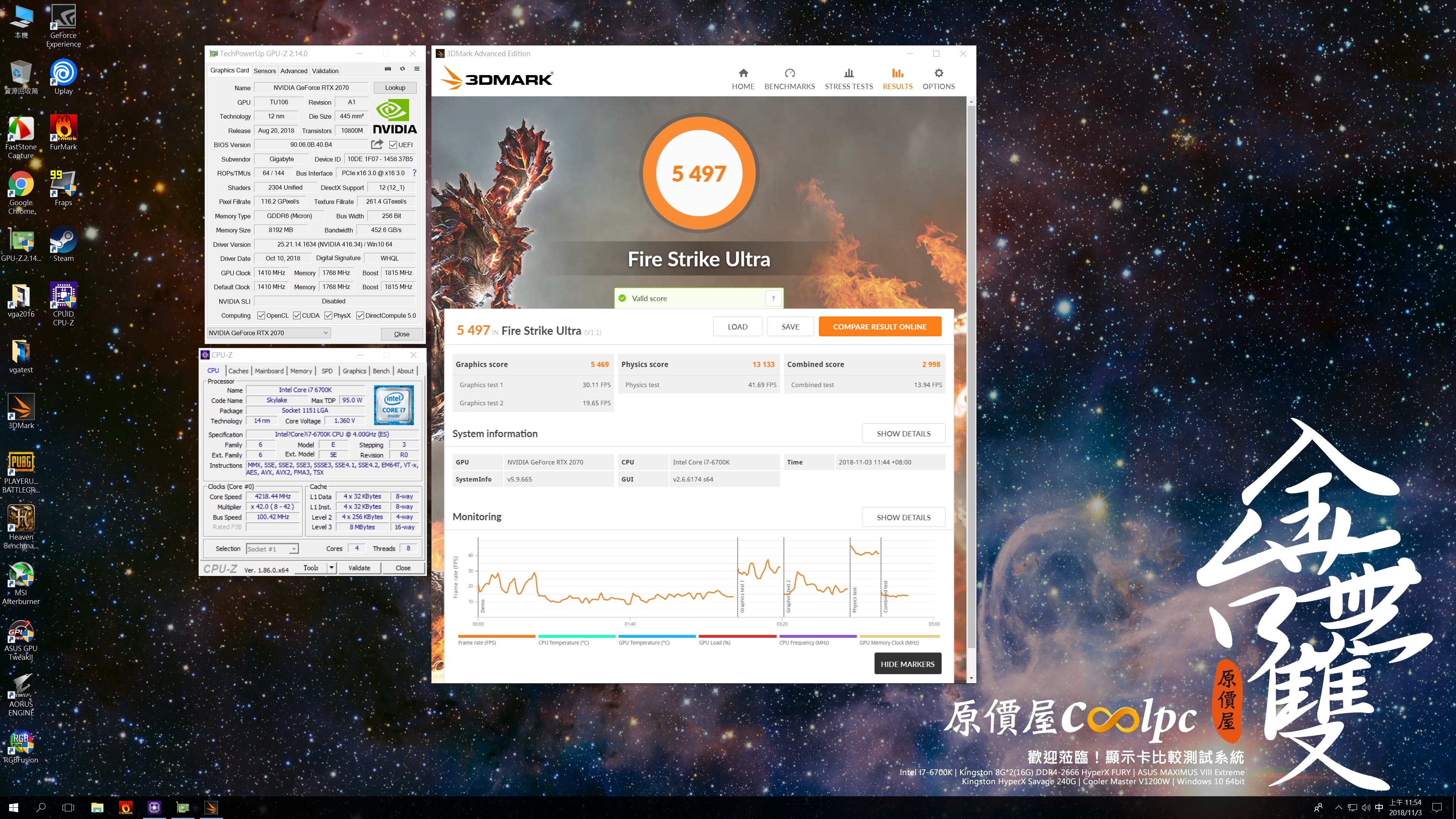Open 3DMark desktop shortcut
1456x819 pixels.
tap(21, 411)
